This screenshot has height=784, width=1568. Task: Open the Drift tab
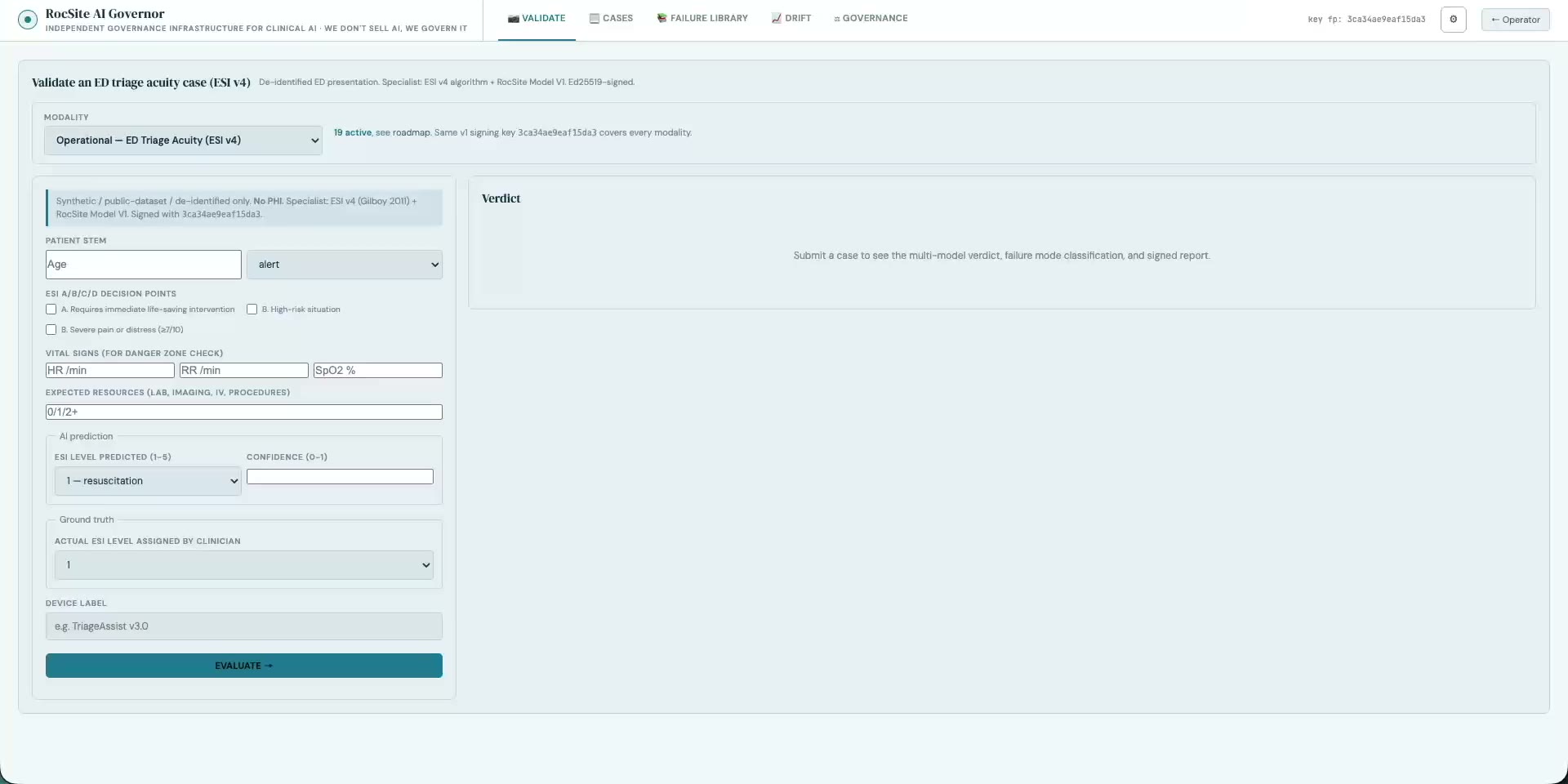tap(791, 18)
